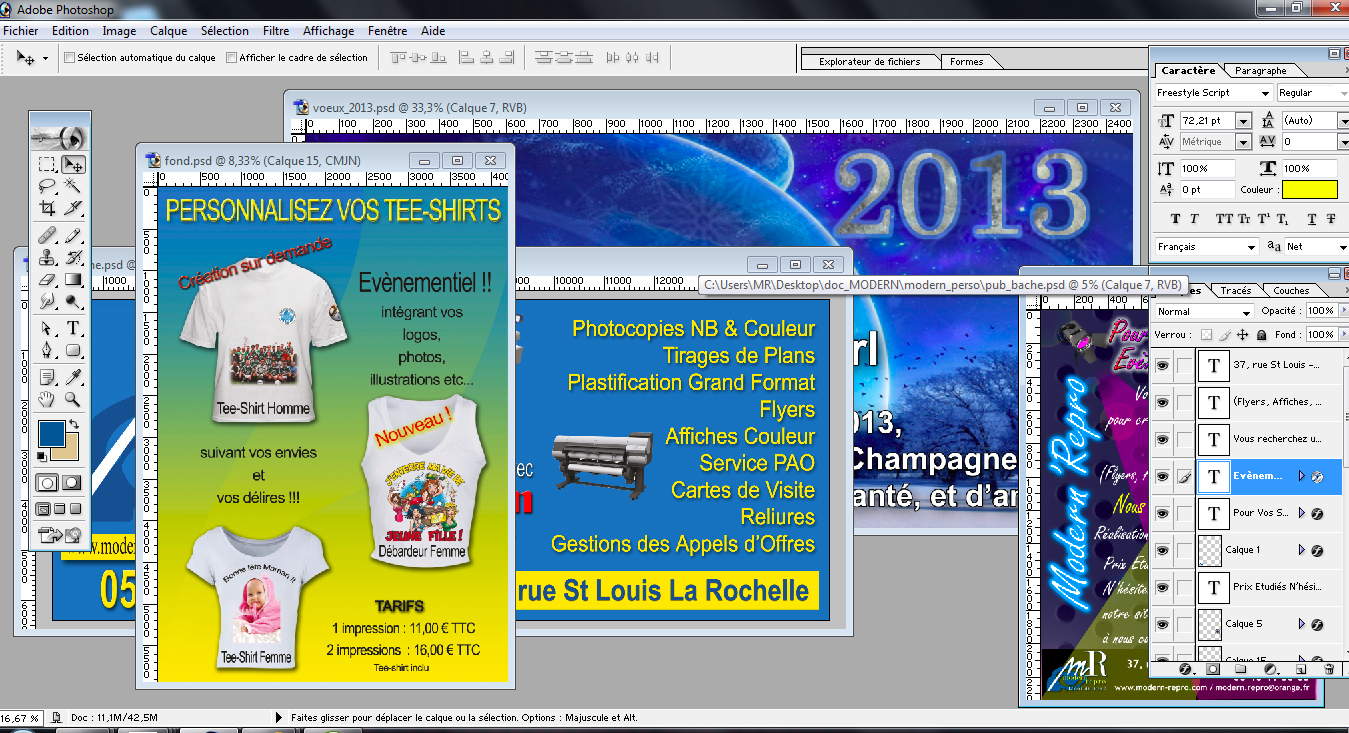Select the Lasso tool

47,186
